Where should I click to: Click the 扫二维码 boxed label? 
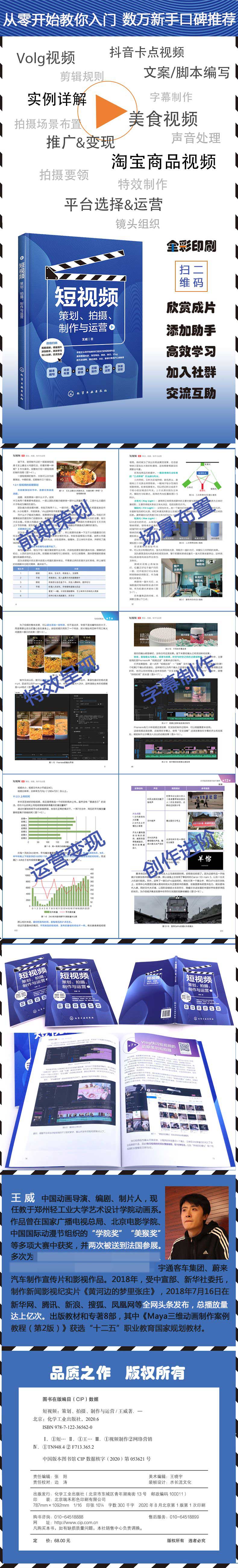pyautogui.click(x=191, y=276)
